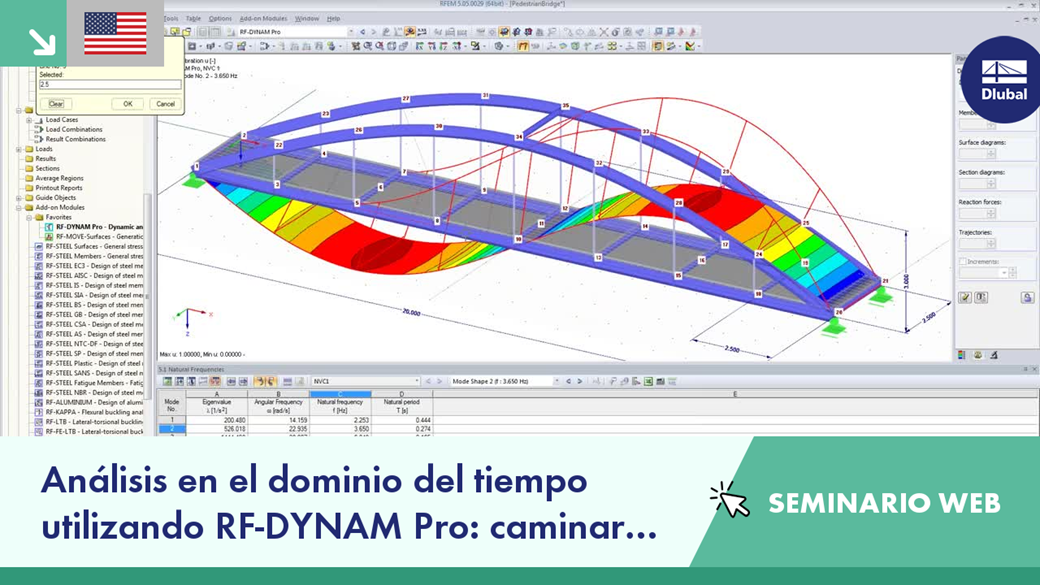Open the Options menu

[220, 19]
